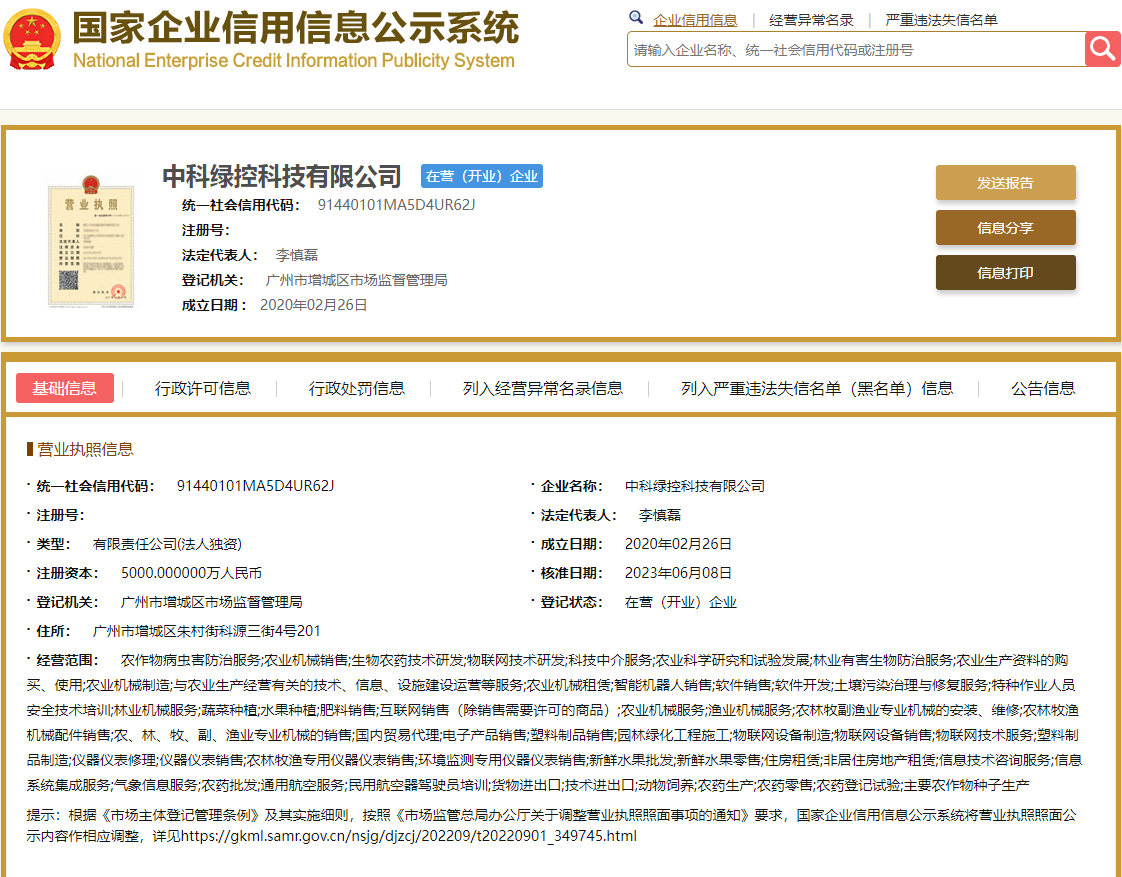The width and height of the screenshot is (1122, 877).
Task: Click the 国家企业信用信息公示系统 site title
Action: (x=290, y=31)
